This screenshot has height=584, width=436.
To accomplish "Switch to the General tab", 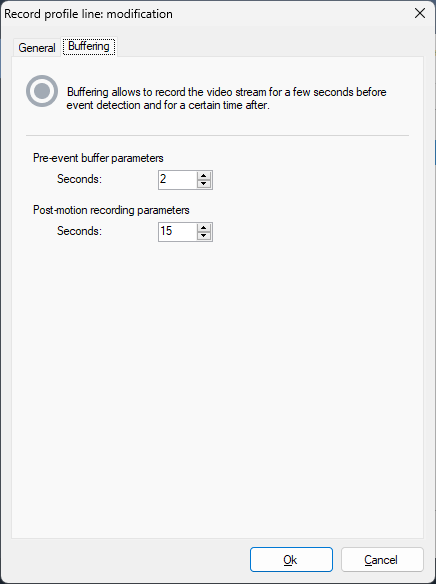I will [37, 48].
